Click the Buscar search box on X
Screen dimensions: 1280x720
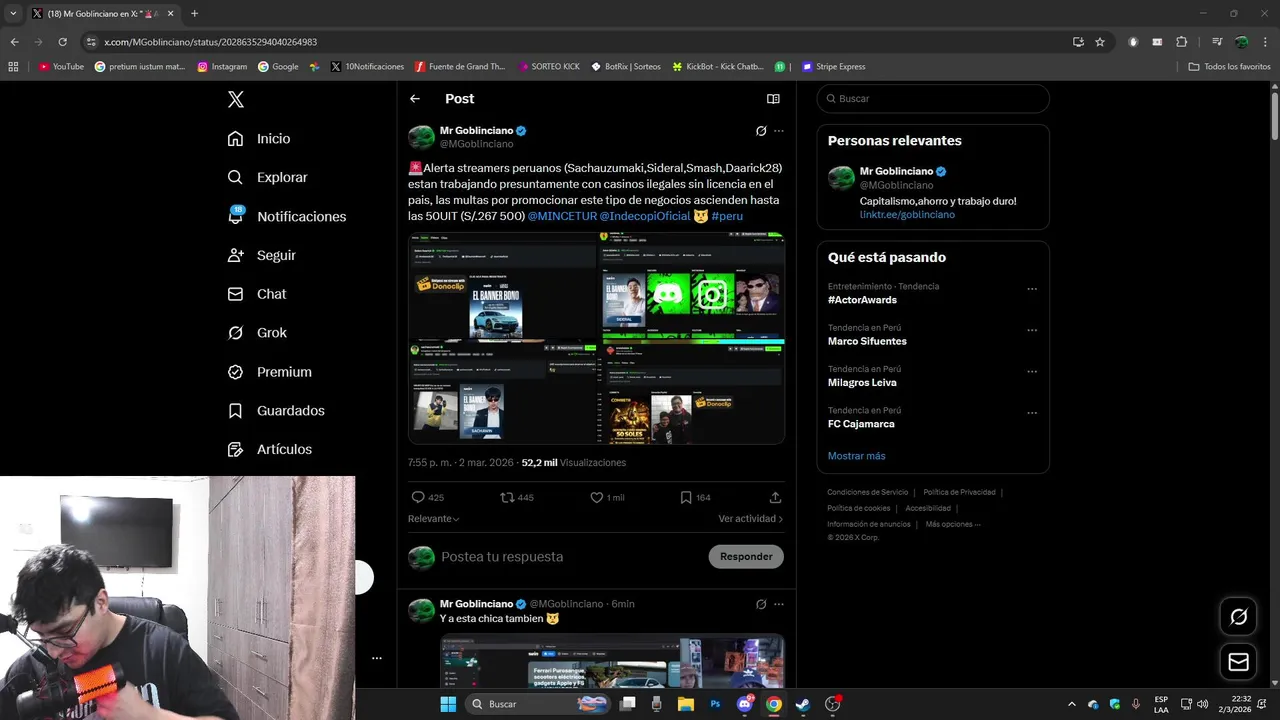coord(933,99)
